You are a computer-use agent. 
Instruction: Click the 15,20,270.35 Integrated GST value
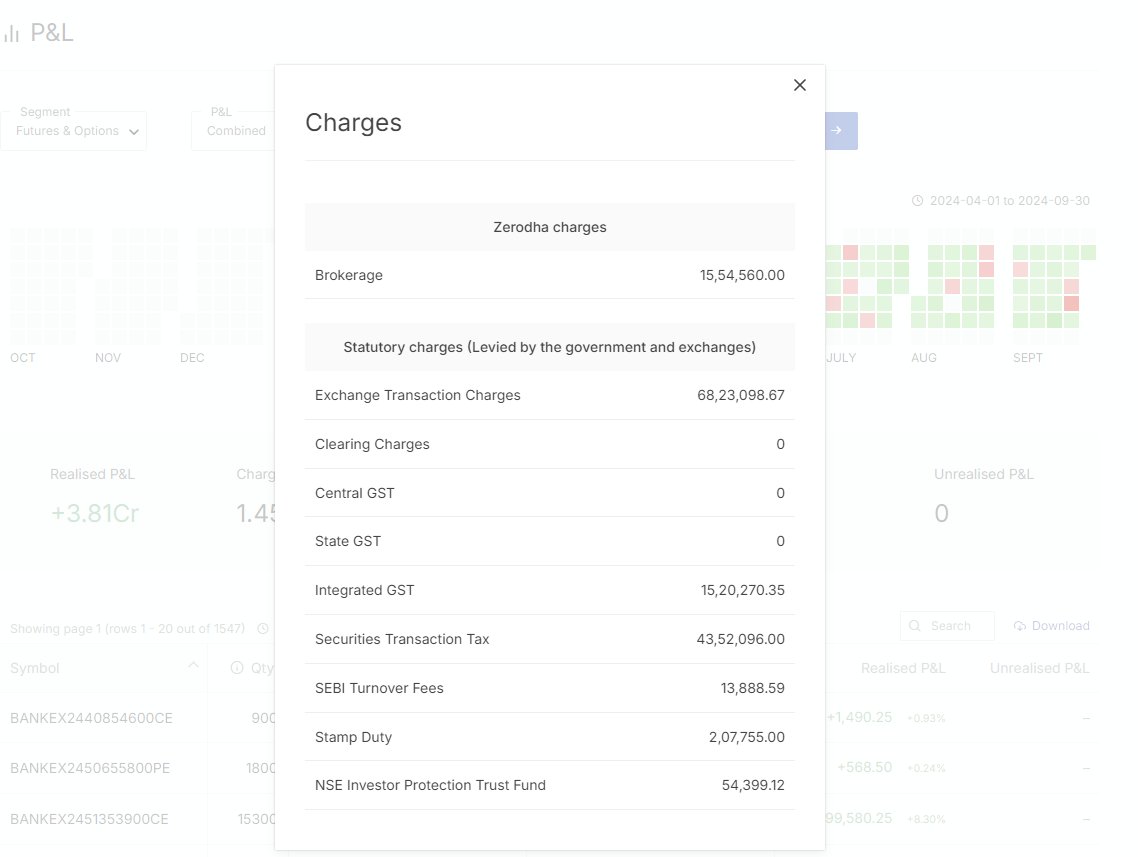pyautogui.click(x=742, y=590)
